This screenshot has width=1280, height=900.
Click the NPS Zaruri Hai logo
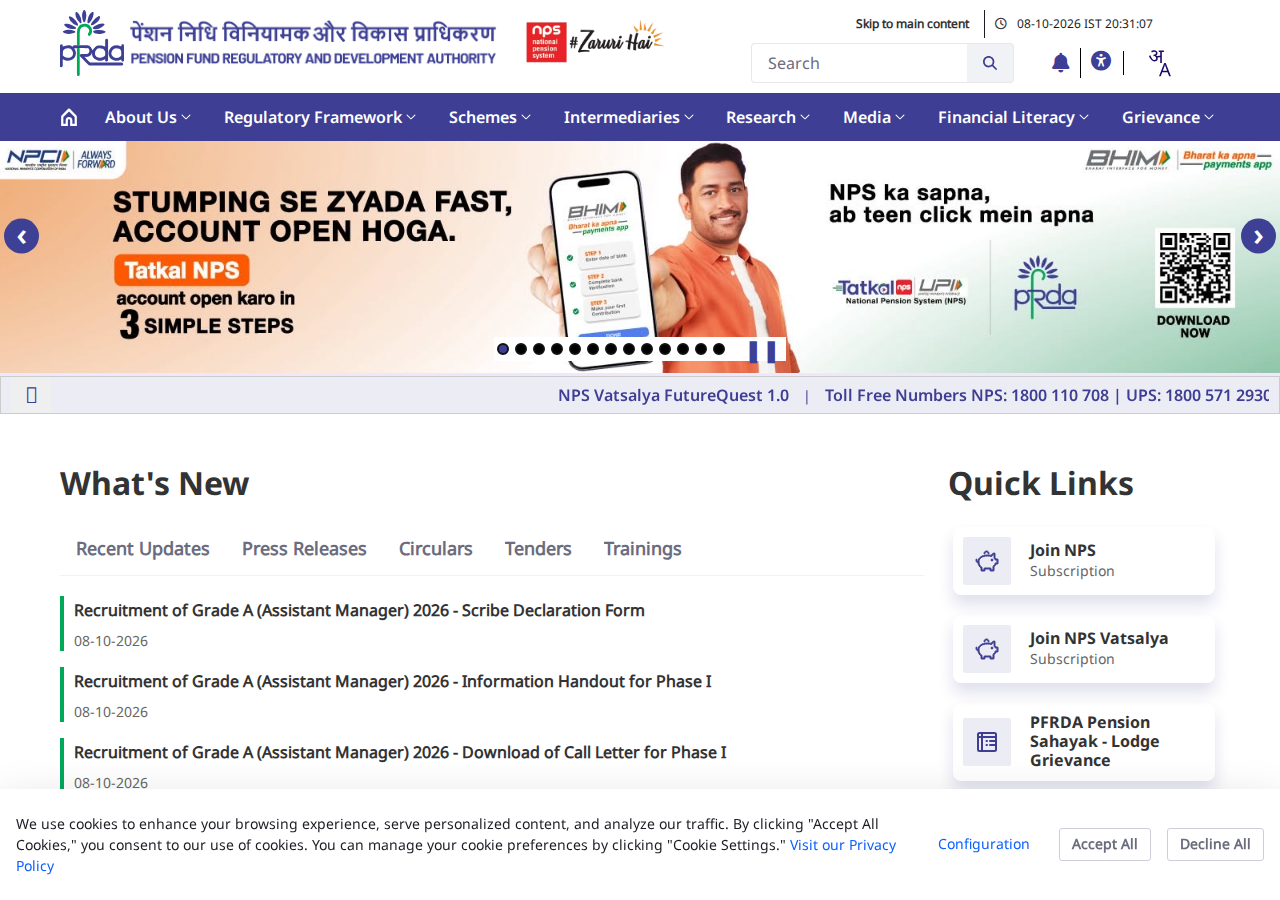click(595, 42)
